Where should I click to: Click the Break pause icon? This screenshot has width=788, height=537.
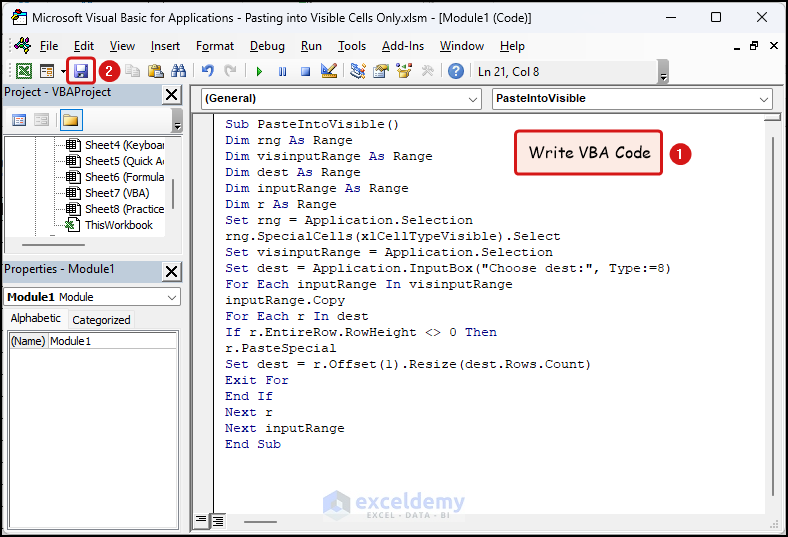pos(282,71)
